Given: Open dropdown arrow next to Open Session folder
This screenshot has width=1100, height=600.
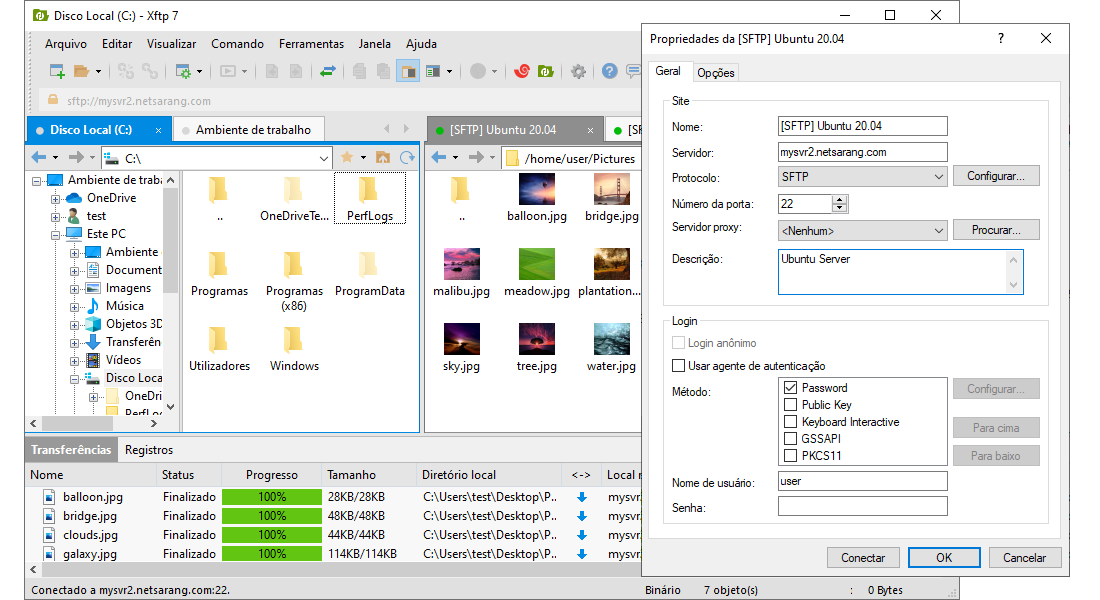Looking at the screenshot, I should 98,71.
